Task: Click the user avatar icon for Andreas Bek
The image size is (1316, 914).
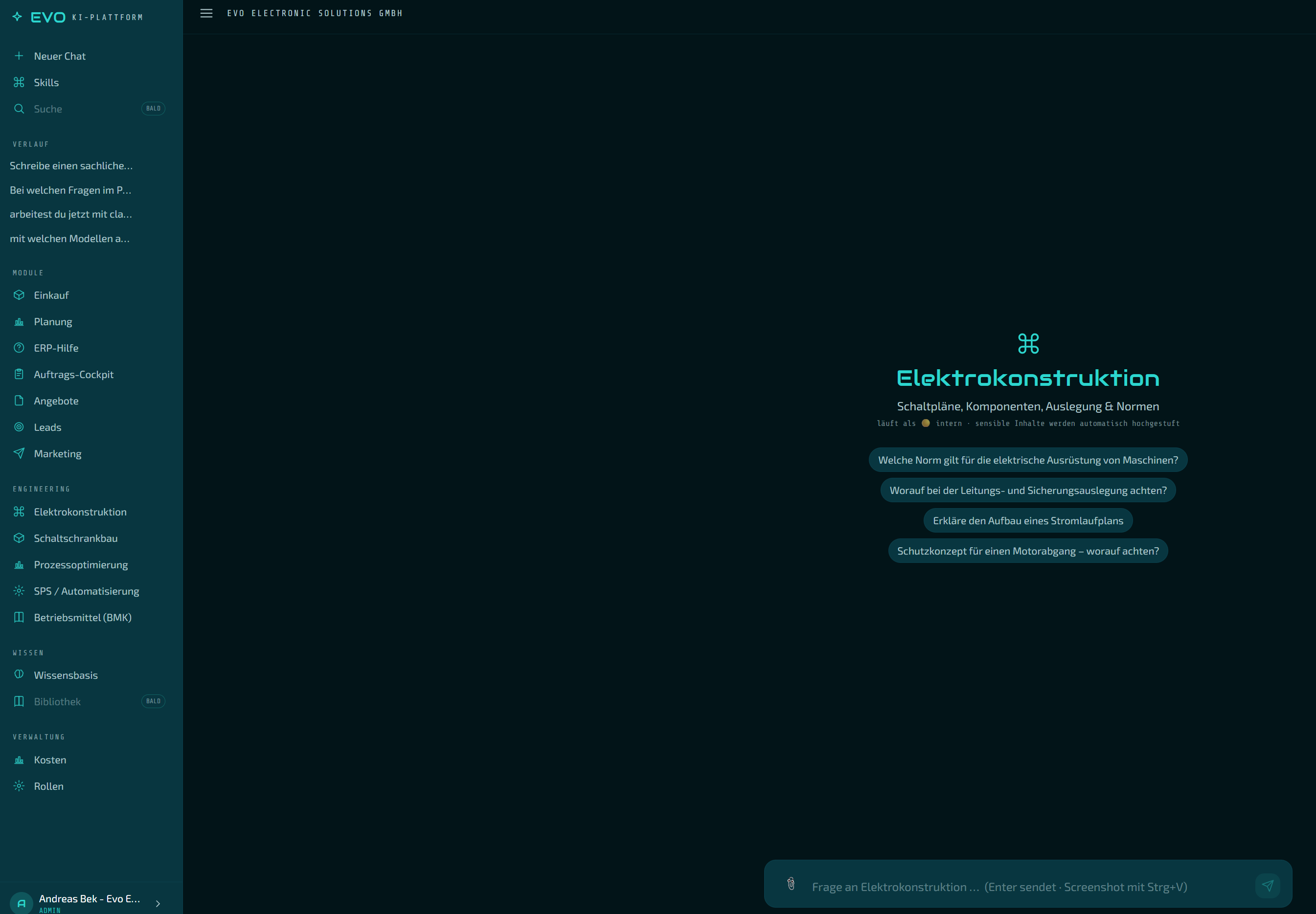Action: (21, 903)
